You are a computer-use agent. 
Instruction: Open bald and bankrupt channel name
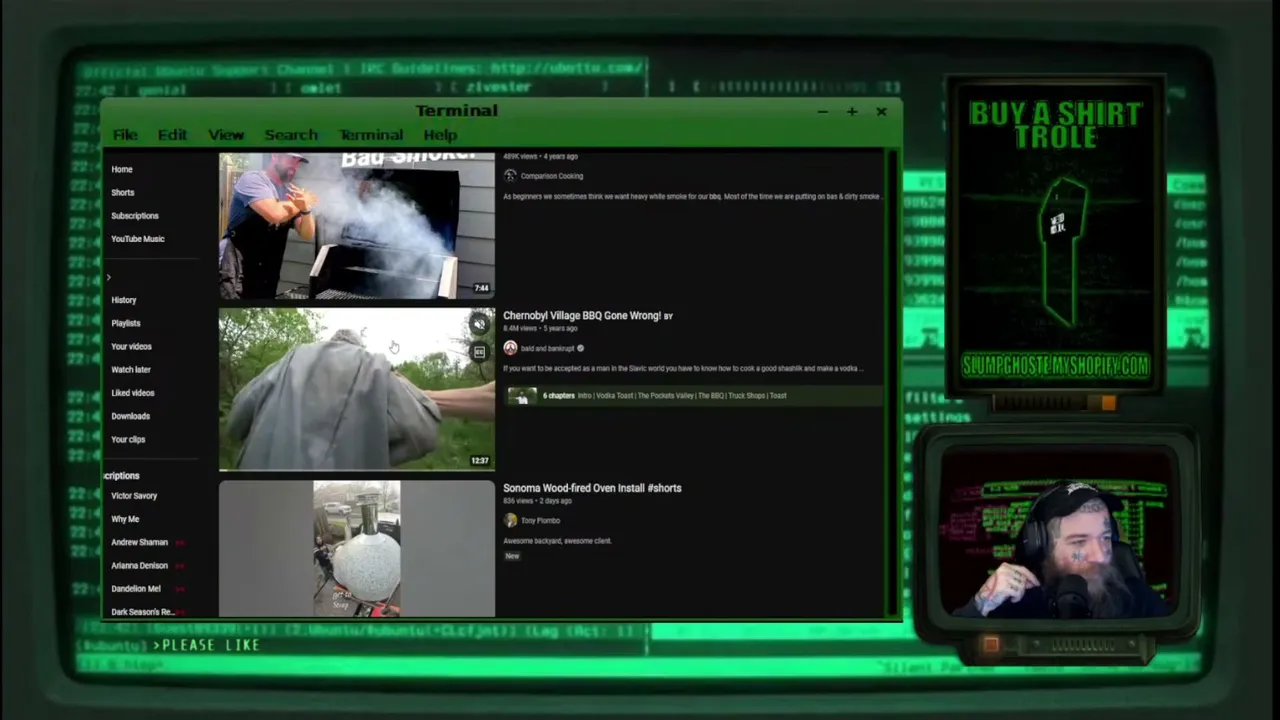coord(548,348)
